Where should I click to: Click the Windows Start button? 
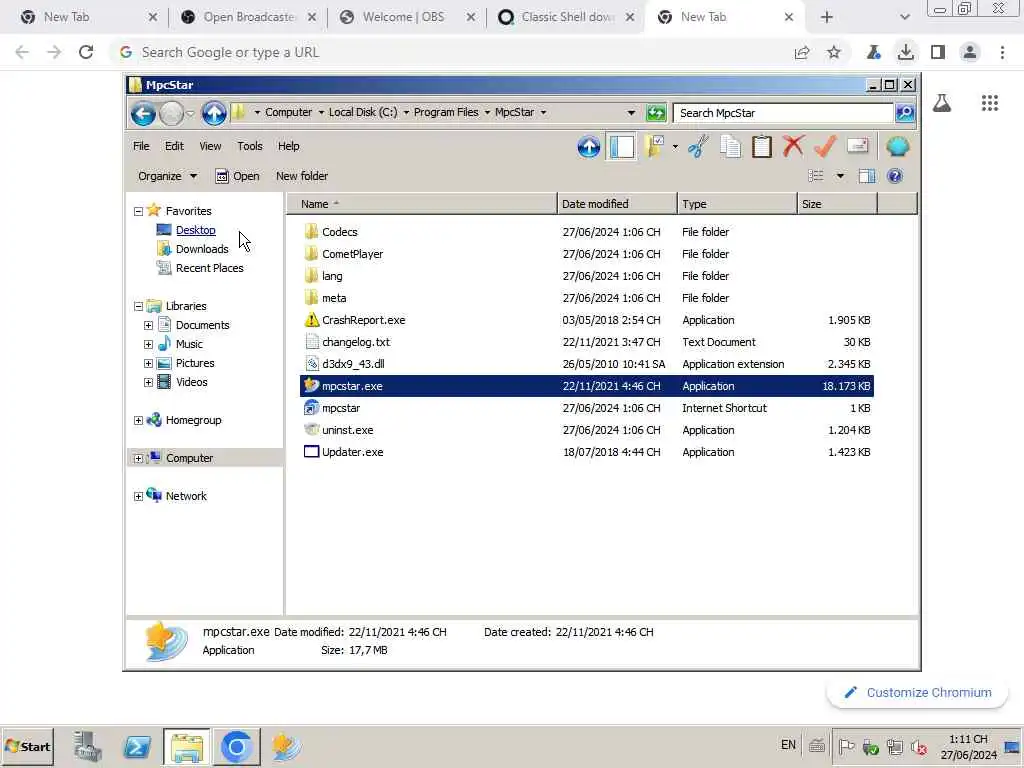click(27, 746)
